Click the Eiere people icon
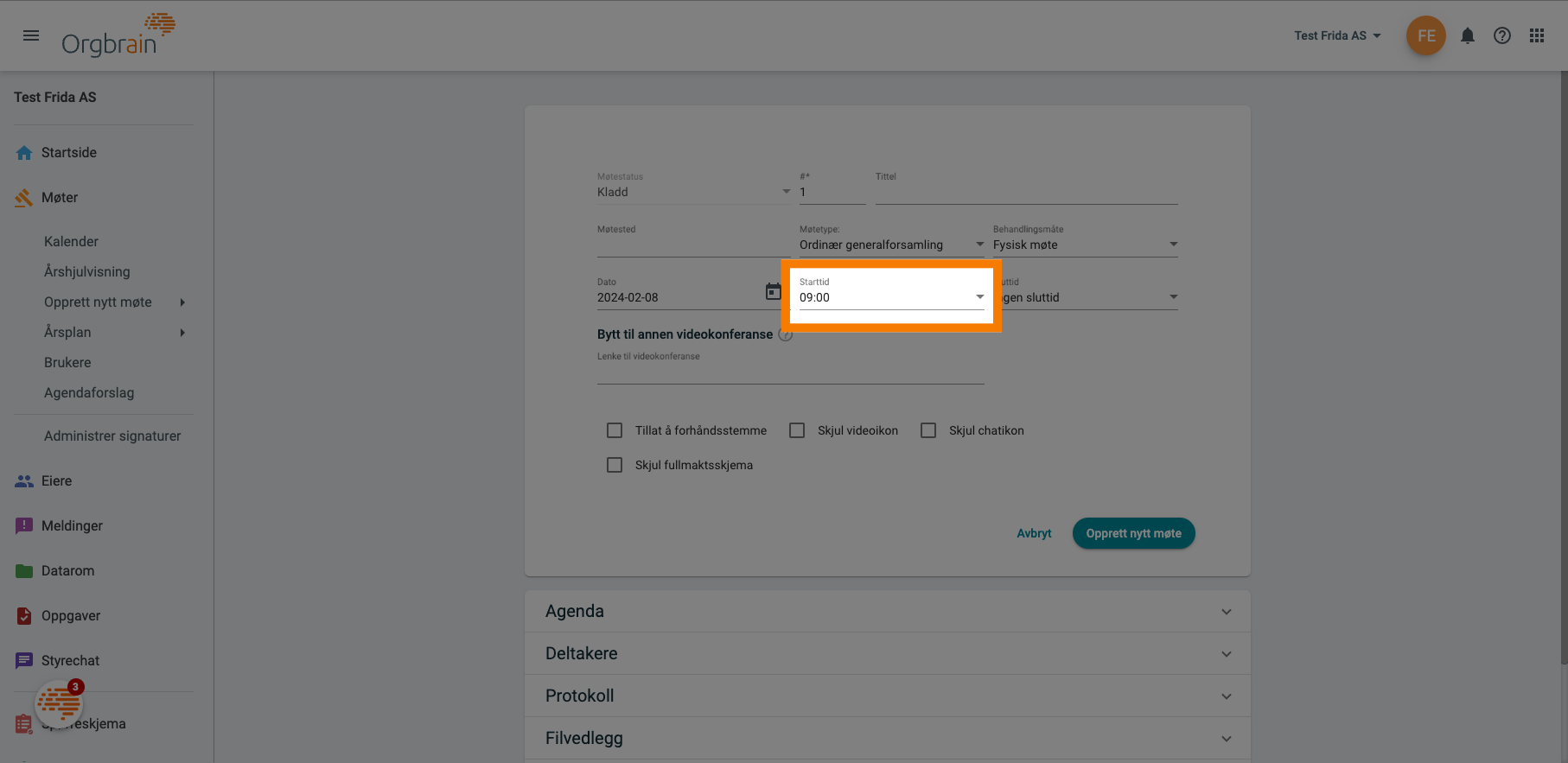This screenshot has height=763, width=1568. (24, 481)
